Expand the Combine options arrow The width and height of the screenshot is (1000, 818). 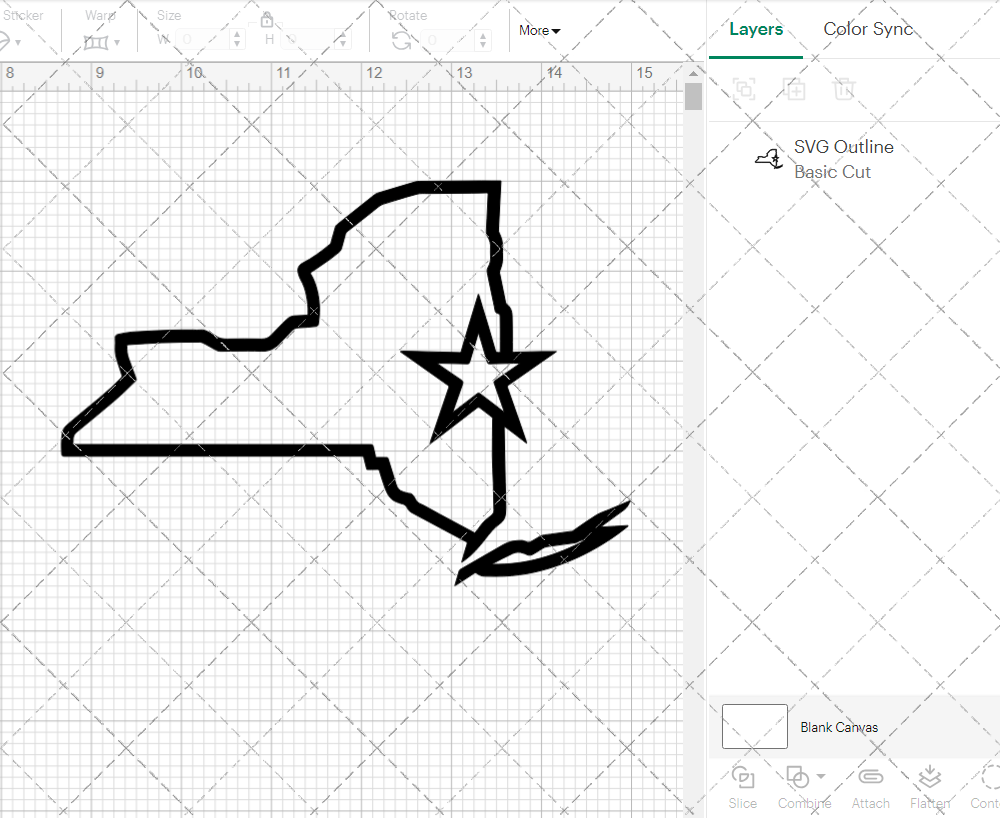pyautogui.click(x=820, y=776)
